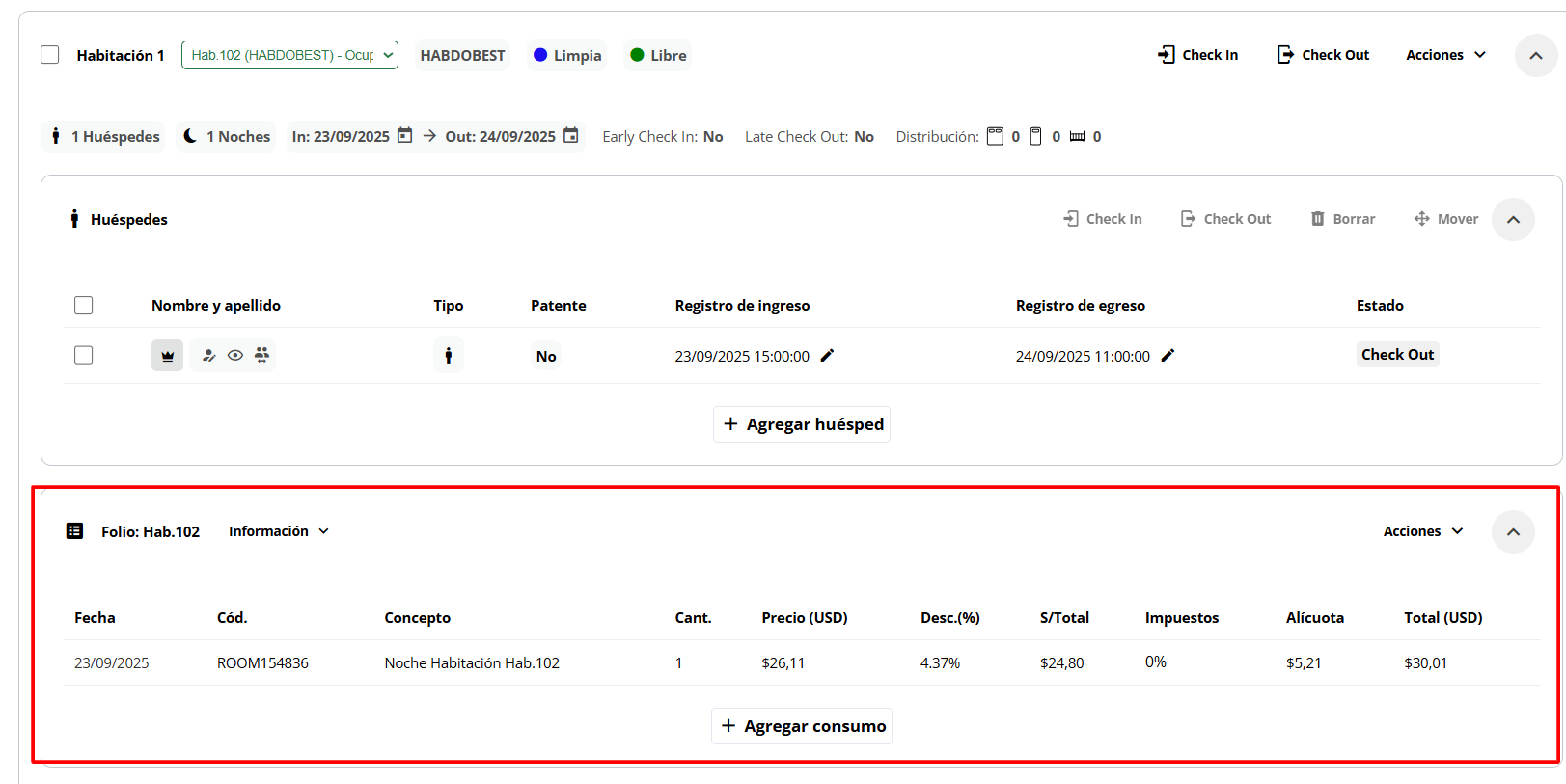Toggle the guest view eye icon
The width and height of the screenshot is (1566, 784).
pos(235,356)
